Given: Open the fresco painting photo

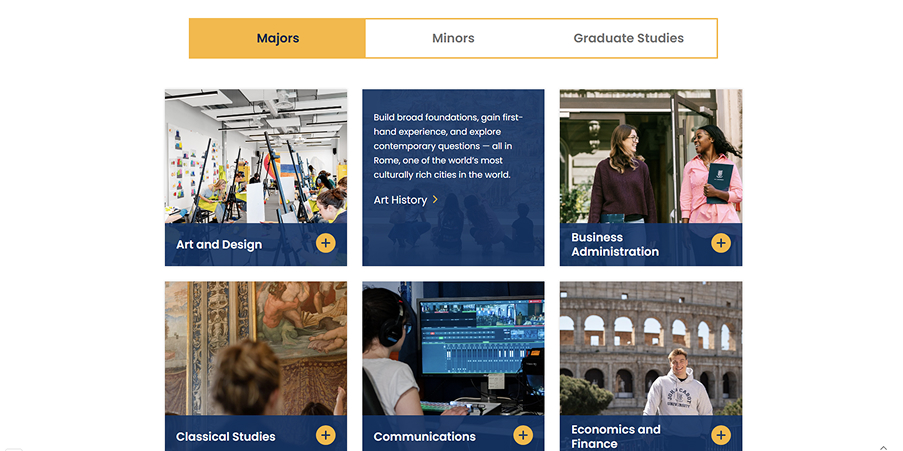Looking at the screenshot, I should point(256,348).
